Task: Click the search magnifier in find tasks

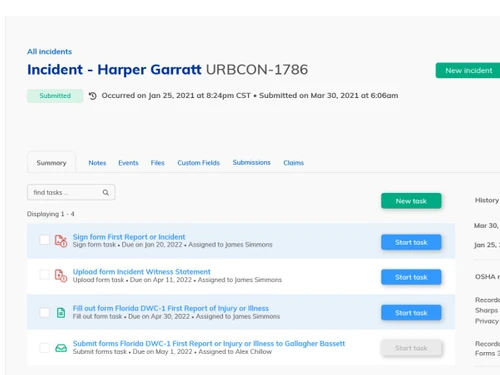Action: coord(106,192)
